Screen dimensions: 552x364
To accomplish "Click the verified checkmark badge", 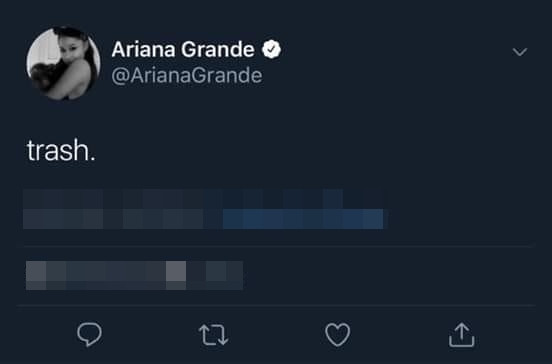I will pos(271,49).
